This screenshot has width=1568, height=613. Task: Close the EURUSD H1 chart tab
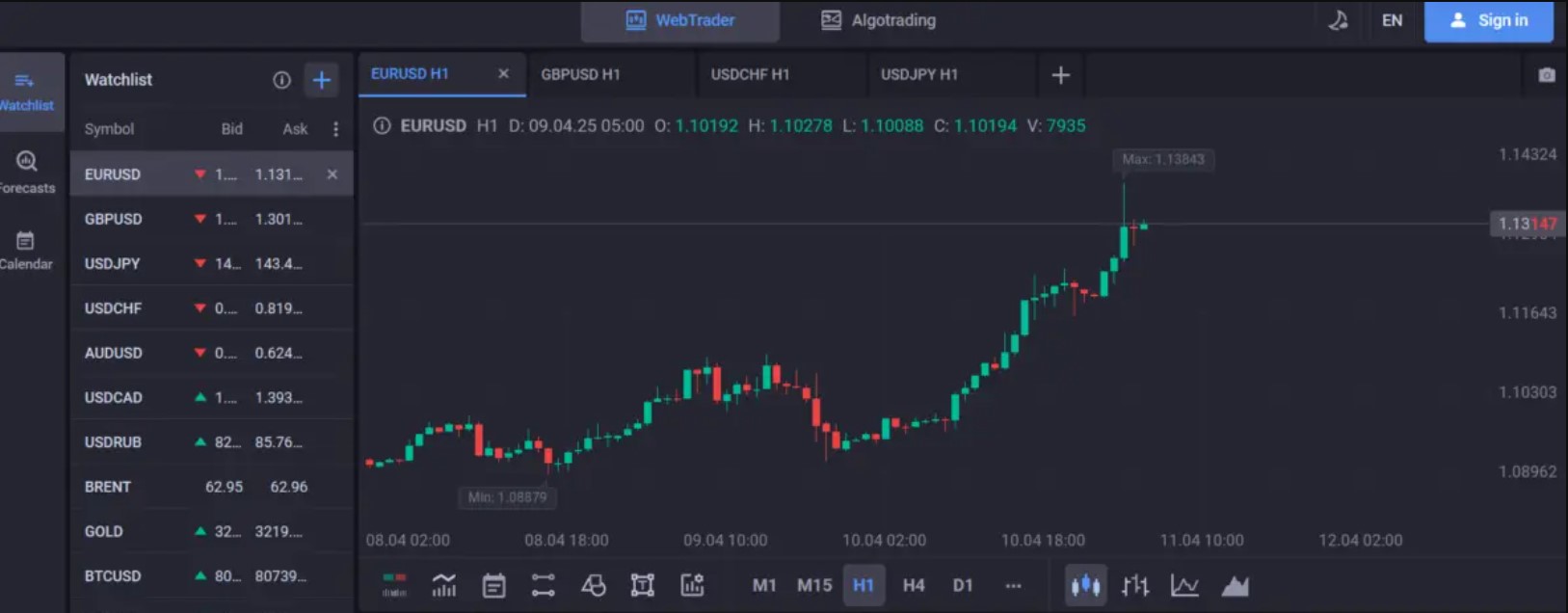[x=503, y=73]
